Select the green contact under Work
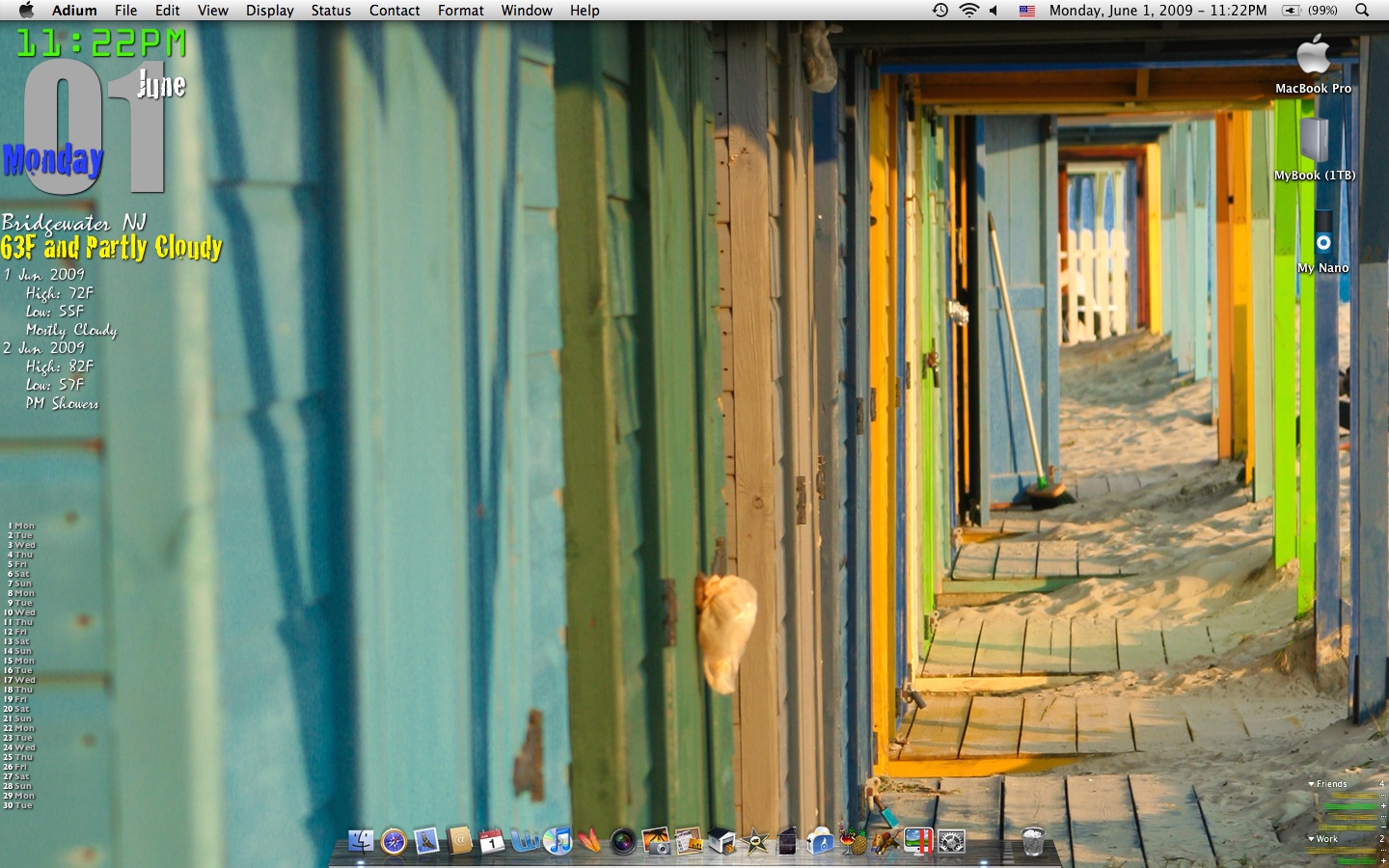Viewport: 1389px width, 868px height. point(1356,860)
